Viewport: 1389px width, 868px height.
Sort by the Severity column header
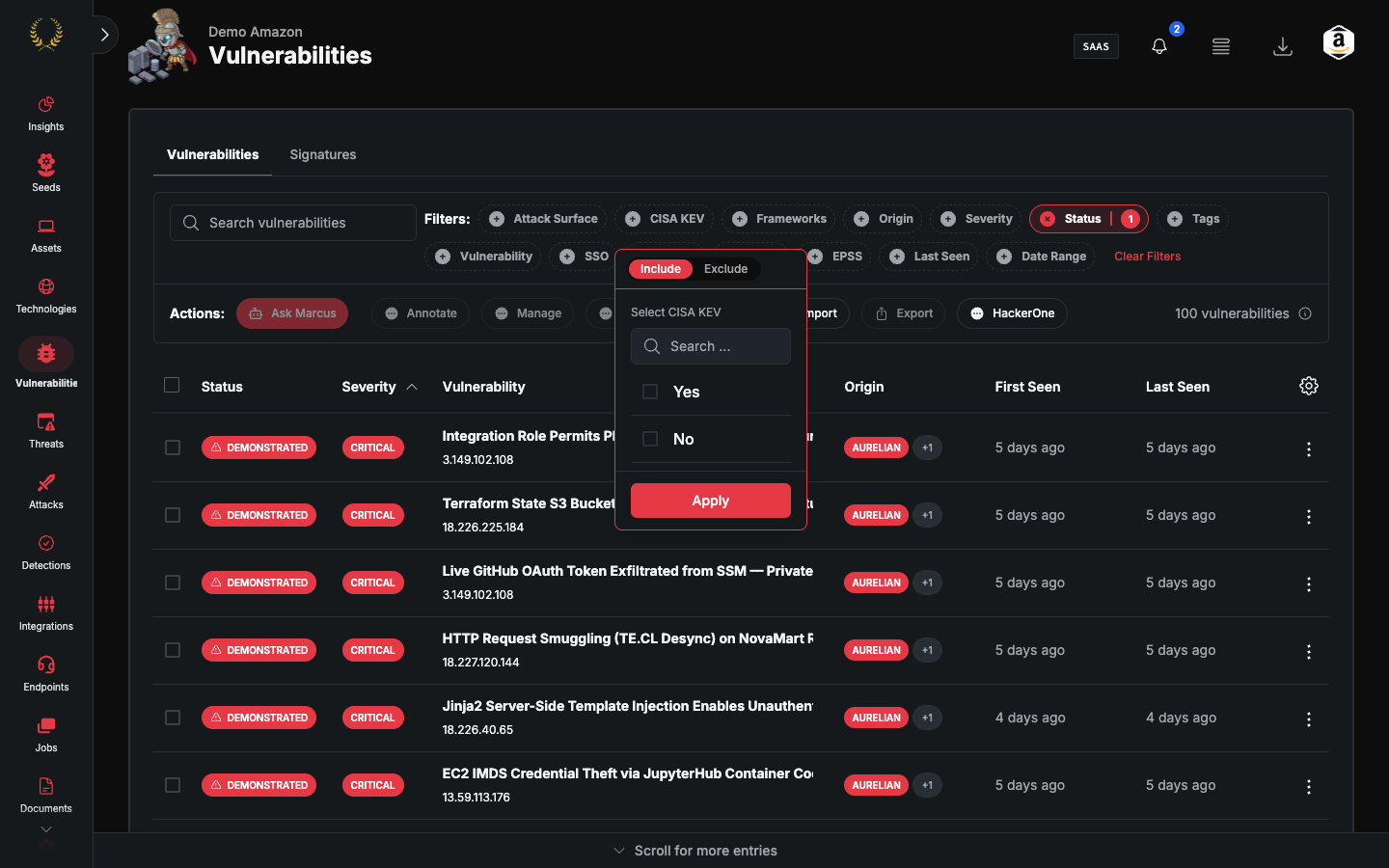[379, 387]
